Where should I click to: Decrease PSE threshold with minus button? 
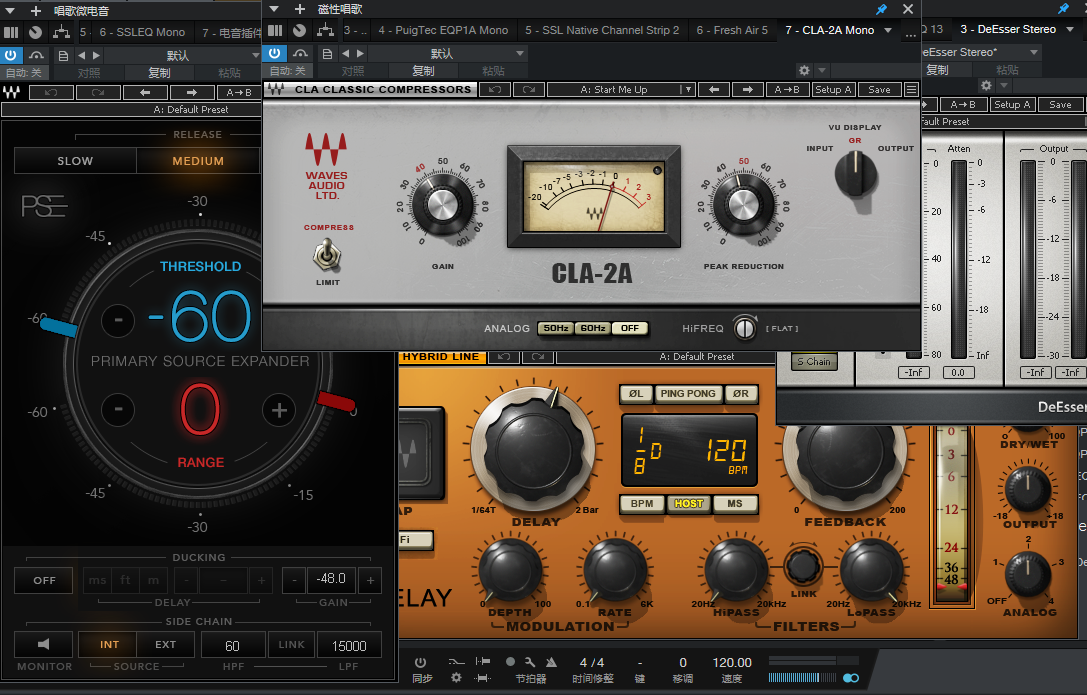click(x=118, y=321)
